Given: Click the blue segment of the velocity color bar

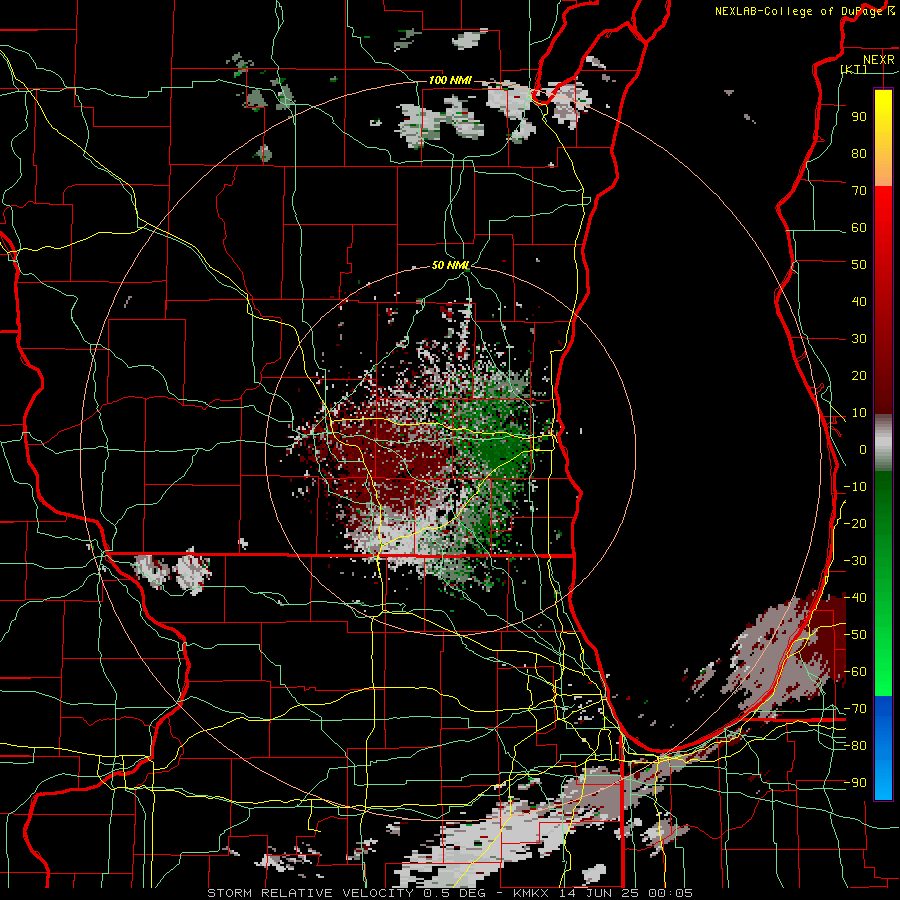Looking at the screenshot, I should (883, 747).
